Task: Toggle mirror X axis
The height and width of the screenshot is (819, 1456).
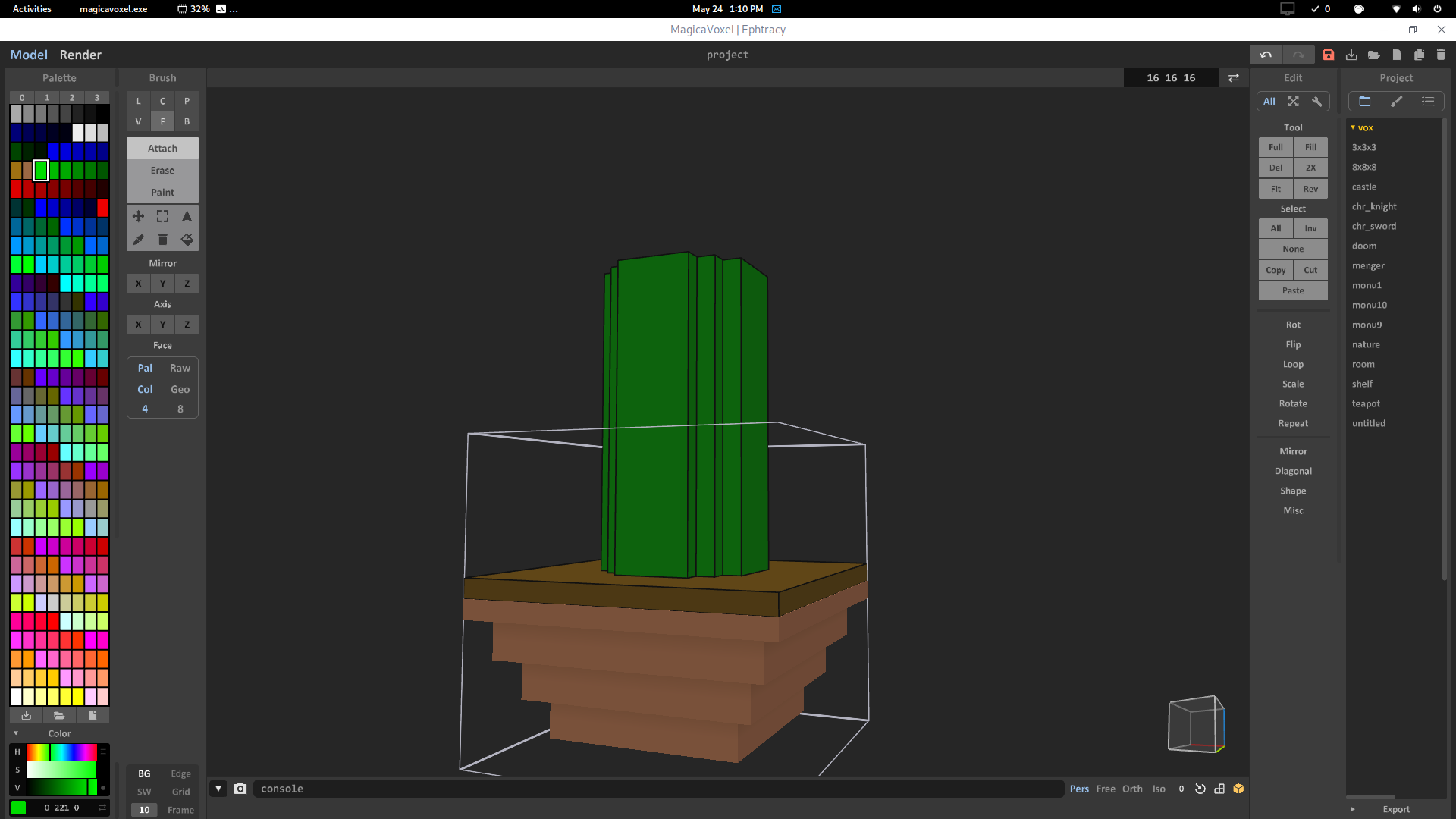Action: tap(138, 284)
